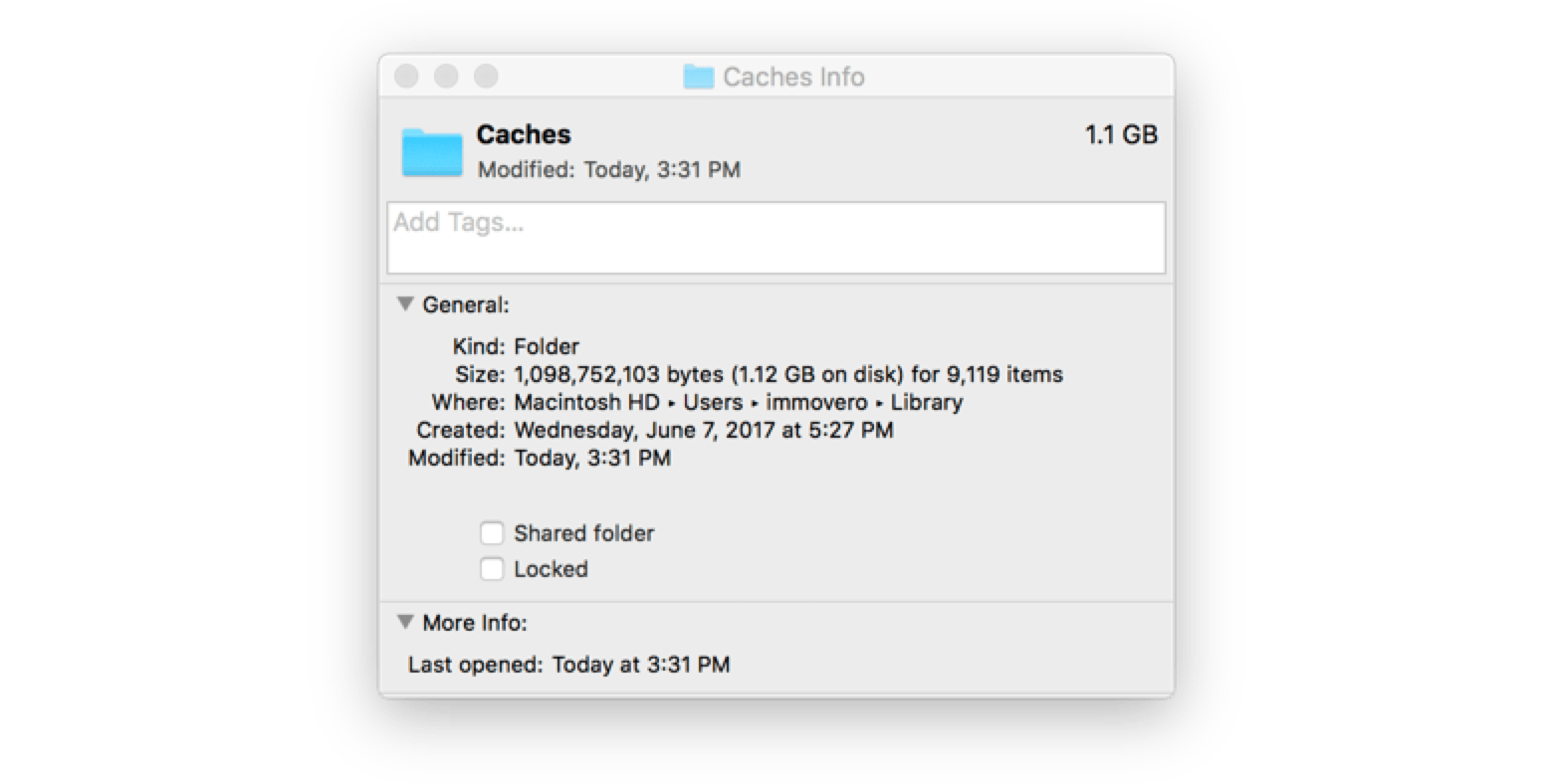The height and width of the screenshot is (784, 1553).
Task: Enable the Shared folder checkbox
Action: (492, 533)
